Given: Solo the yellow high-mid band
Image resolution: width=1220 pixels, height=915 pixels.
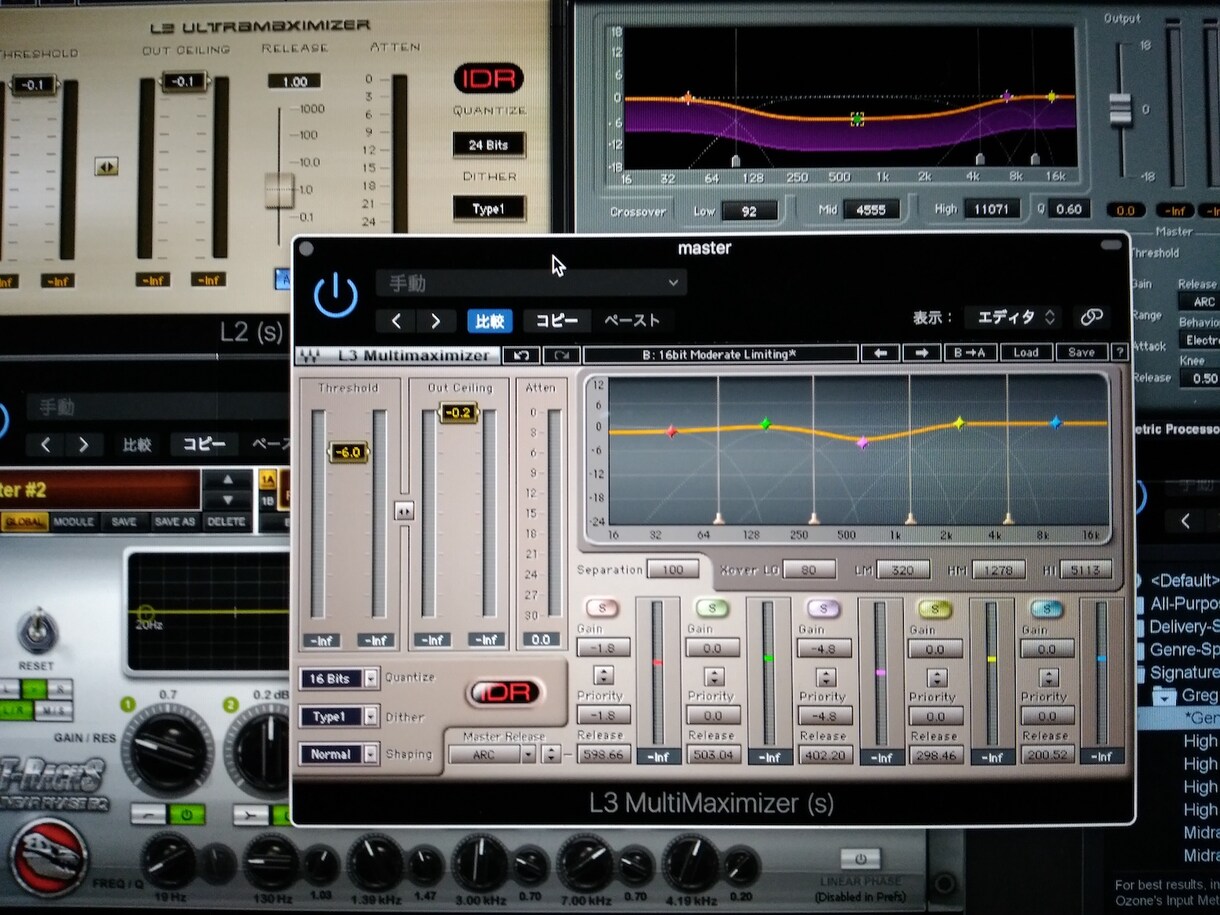Looking at the screenshot, I should (934, 608).
